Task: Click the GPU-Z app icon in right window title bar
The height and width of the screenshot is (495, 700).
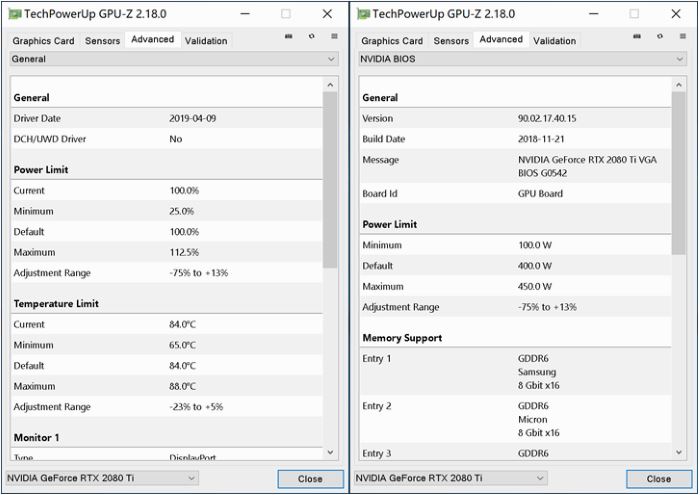Action: (x=363, y=14)
